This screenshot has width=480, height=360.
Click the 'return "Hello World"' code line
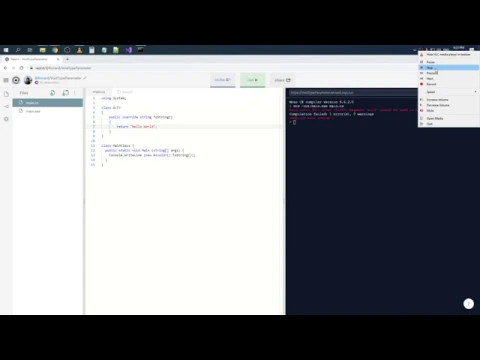pos(137,127)
